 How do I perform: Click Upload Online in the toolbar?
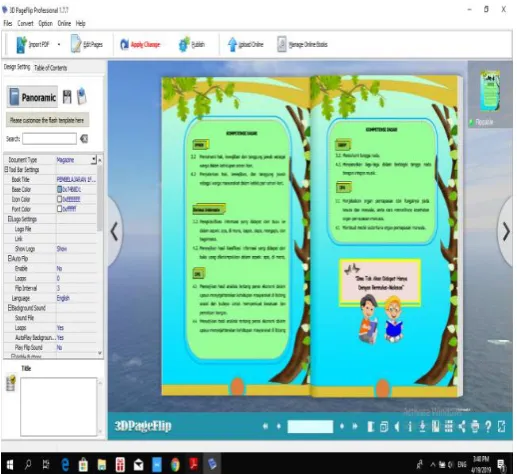(246, 44)
